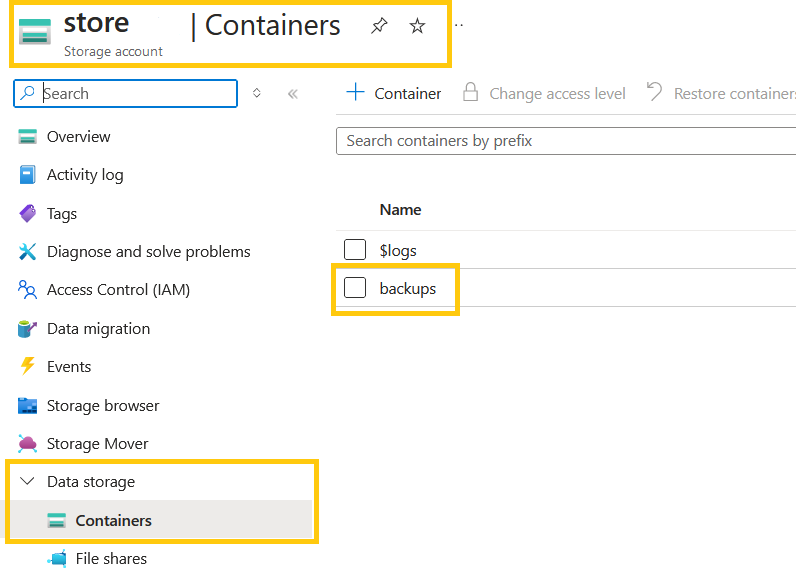Viewport: 796px width, 571px height.
Task: Mark the storage account as favorite with star
Action: pos(417,25)
